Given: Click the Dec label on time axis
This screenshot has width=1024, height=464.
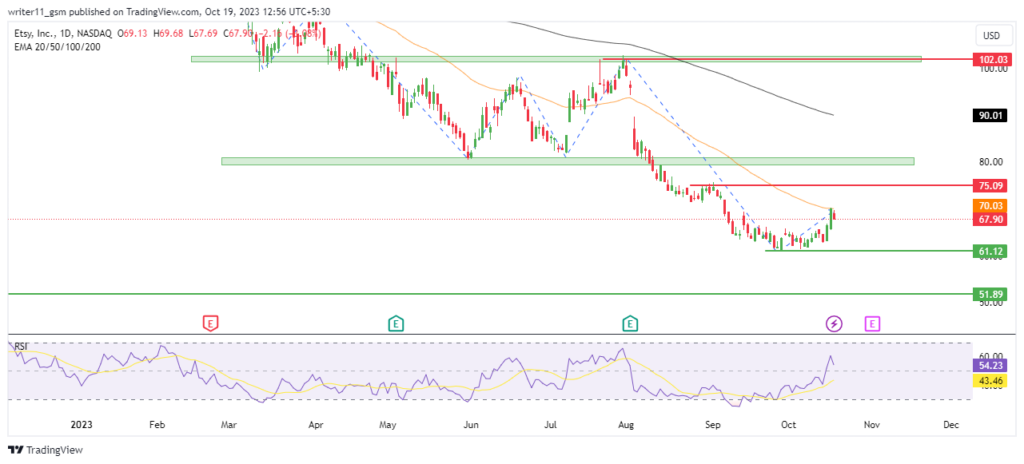Looking at the screenshot, I should point(951,425).
